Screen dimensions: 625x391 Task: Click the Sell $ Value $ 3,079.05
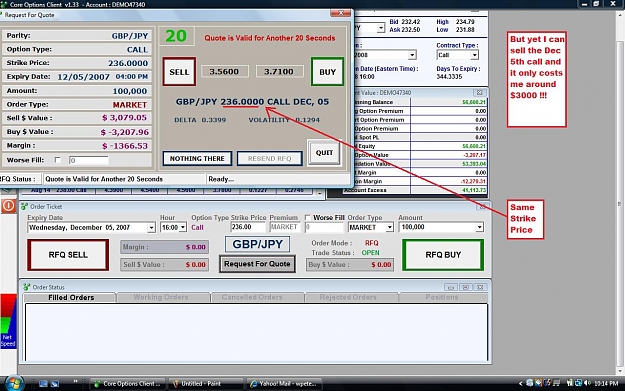tap(124, 118)
